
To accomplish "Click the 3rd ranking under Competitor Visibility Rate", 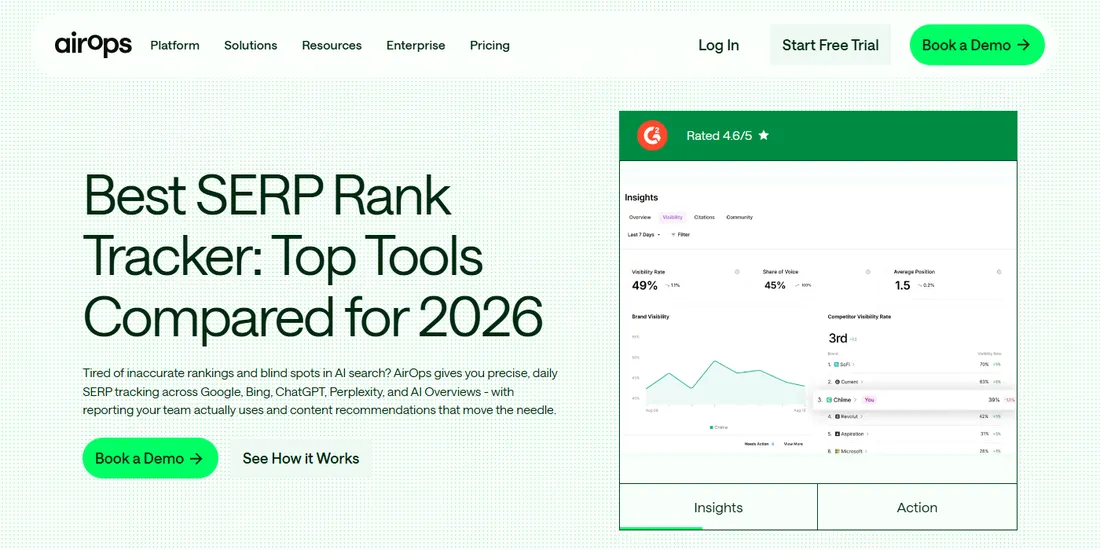I will click(838, 338).
